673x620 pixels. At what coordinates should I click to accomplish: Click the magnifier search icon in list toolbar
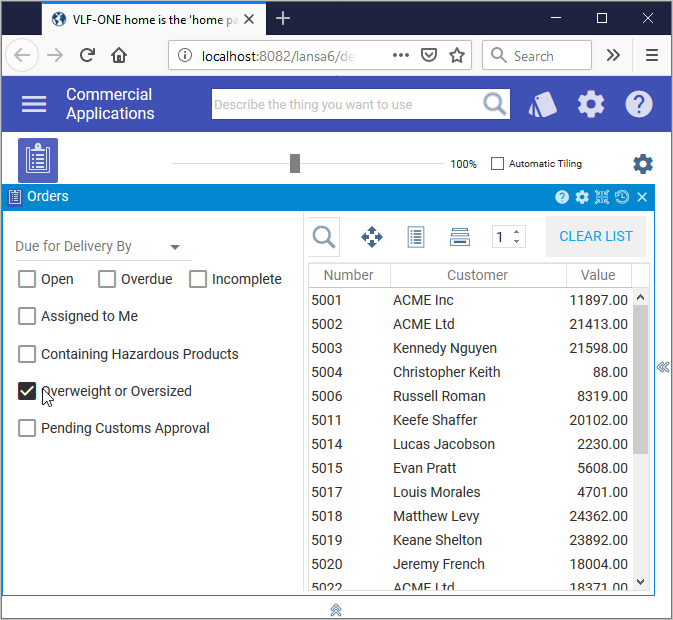(x=324, y=237)
